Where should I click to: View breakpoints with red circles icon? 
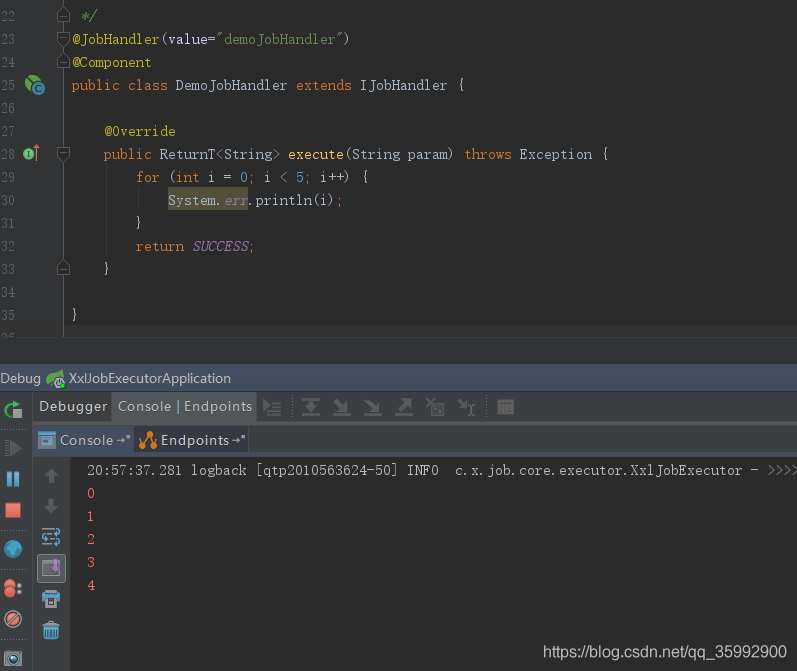pos(13,589)
